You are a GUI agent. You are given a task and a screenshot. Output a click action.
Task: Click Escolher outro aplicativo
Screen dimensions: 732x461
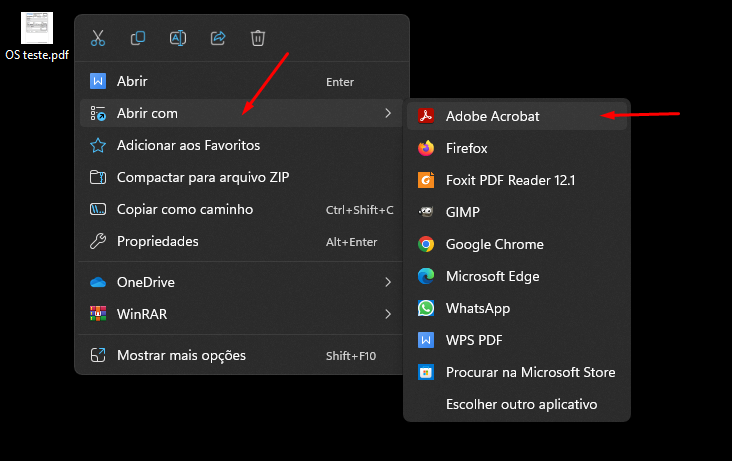click(x=517, y=404)
